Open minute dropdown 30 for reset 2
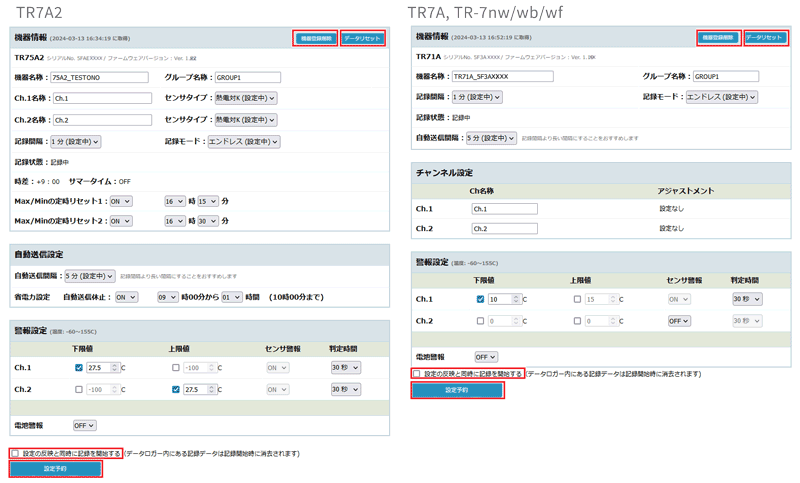This screenshot has height=483, width=800. coord(208,221)
